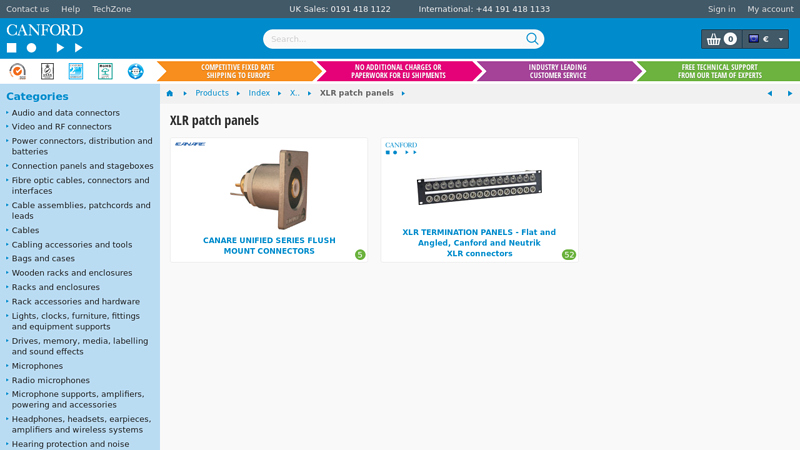Expand breadcrumb arrow after Products
800x450 pixels.
[x=238, y=93]
